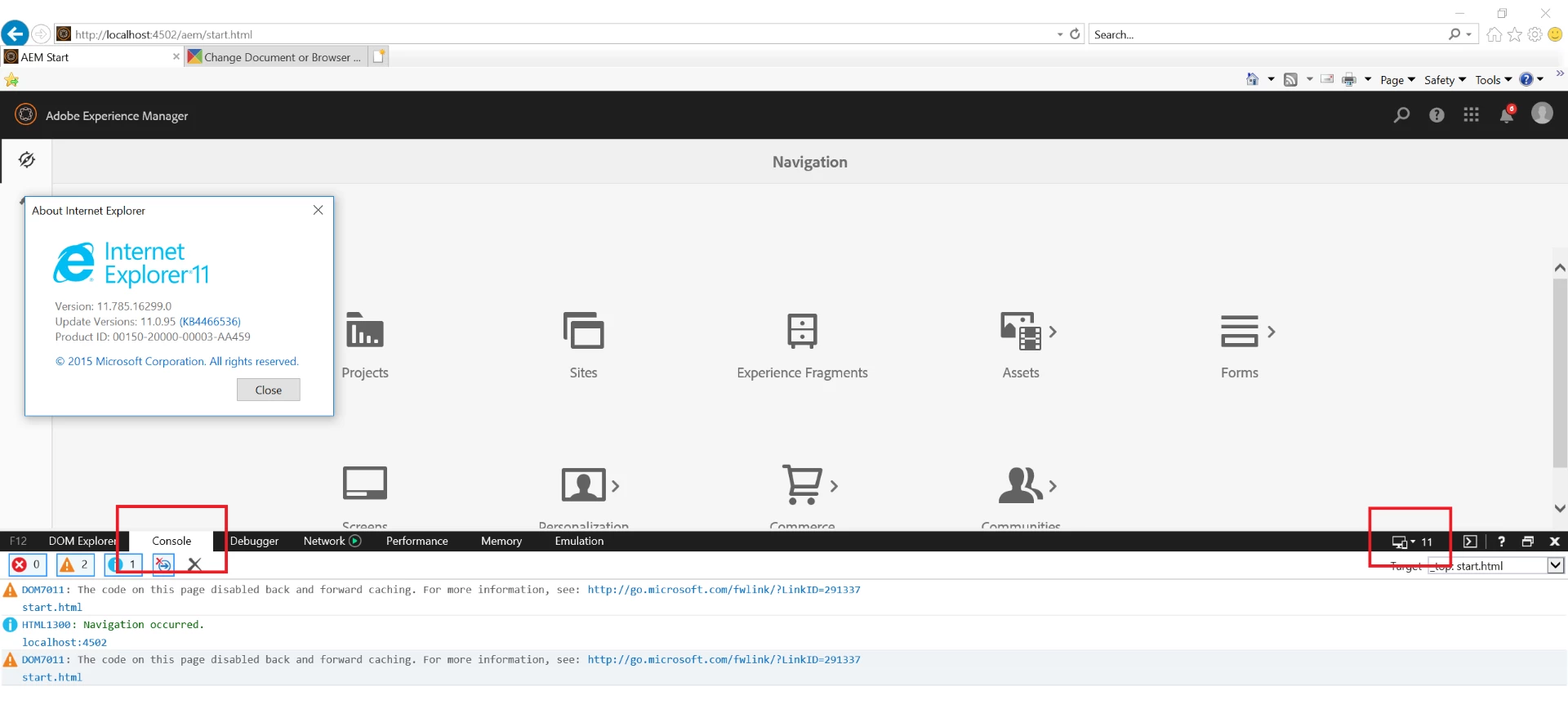Open the Screens tile icon

pos(365,483)
